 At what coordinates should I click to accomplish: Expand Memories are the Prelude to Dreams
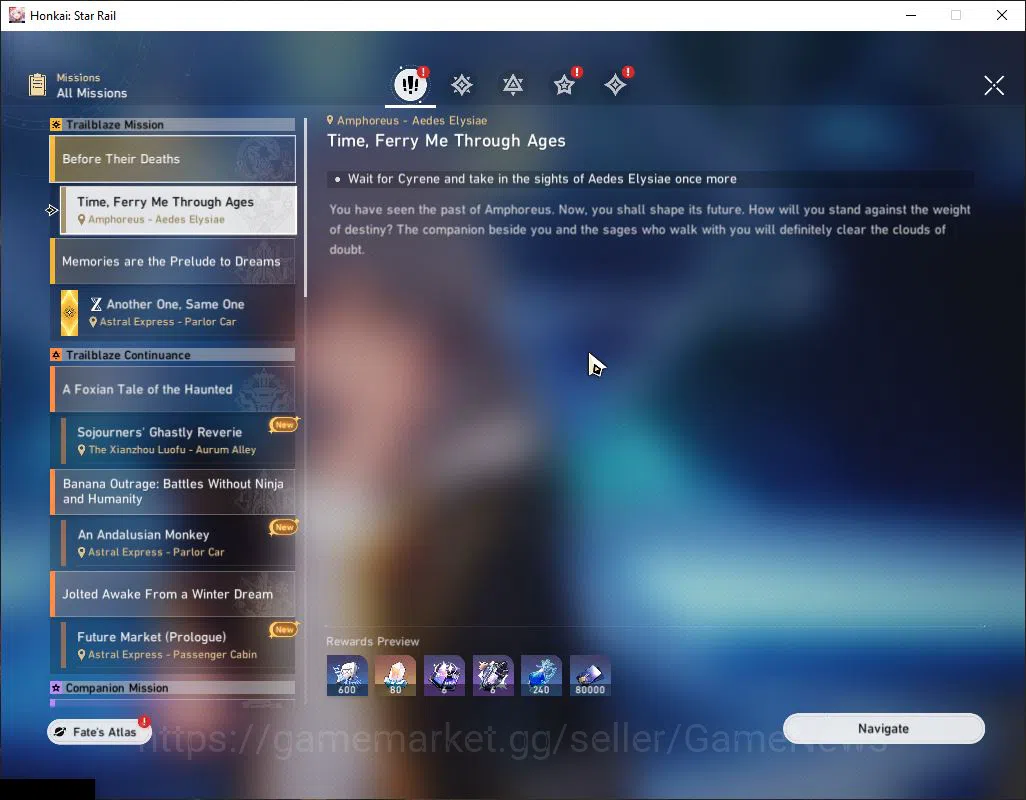(x=173, y=261)
